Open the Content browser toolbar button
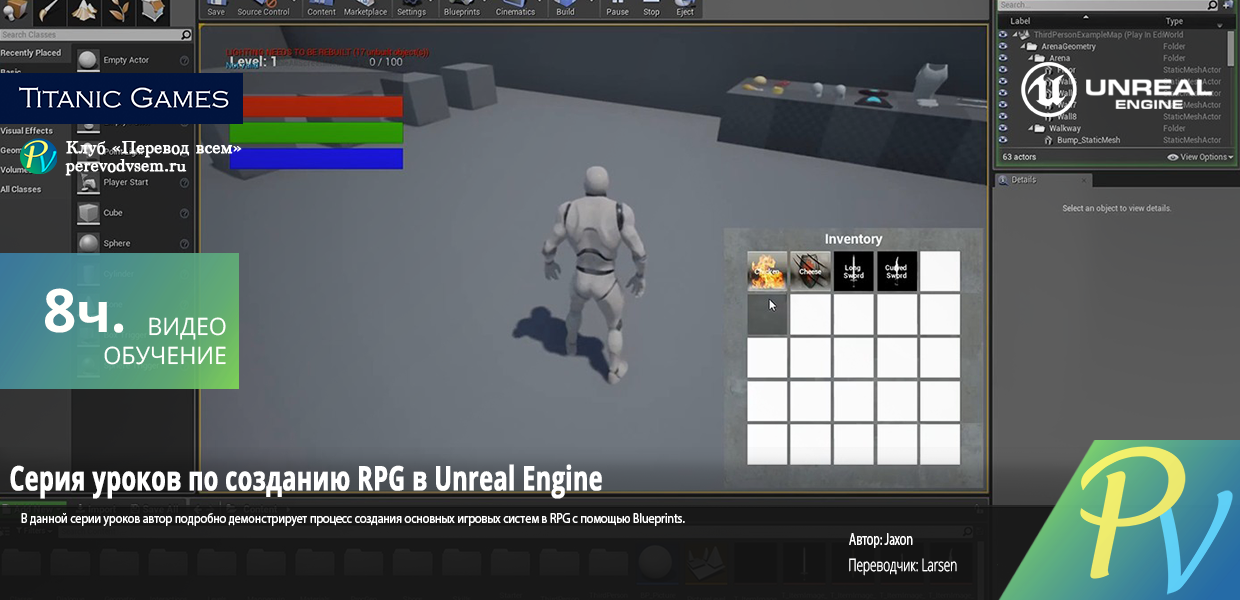 pyautogui.click(x=322, y=8)
